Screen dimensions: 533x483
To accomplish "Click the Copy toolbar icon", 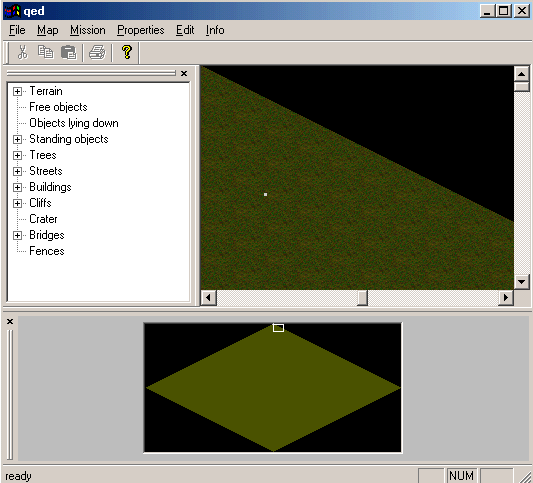I will coord(45,52).
